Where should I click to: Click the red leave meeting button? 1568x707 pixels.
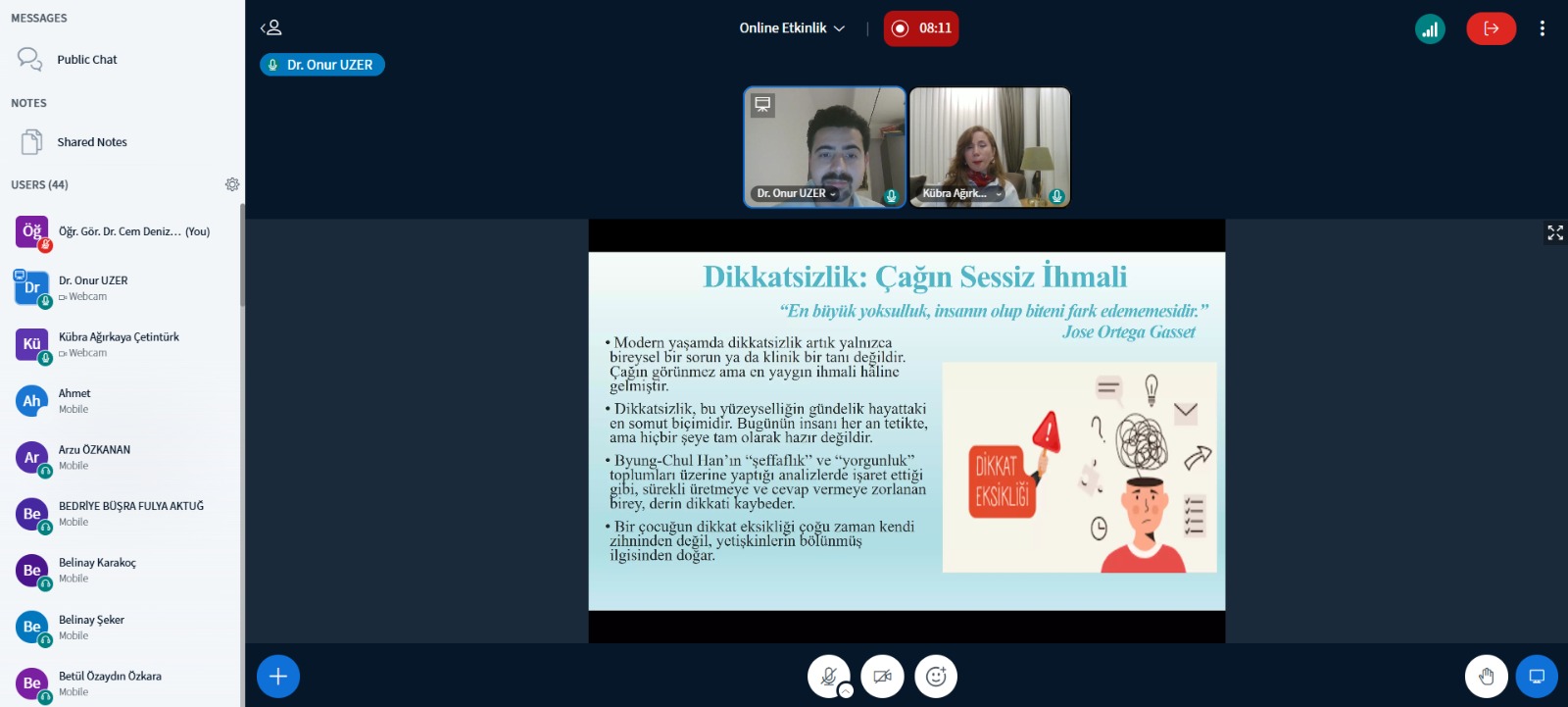click(1491, 28)
